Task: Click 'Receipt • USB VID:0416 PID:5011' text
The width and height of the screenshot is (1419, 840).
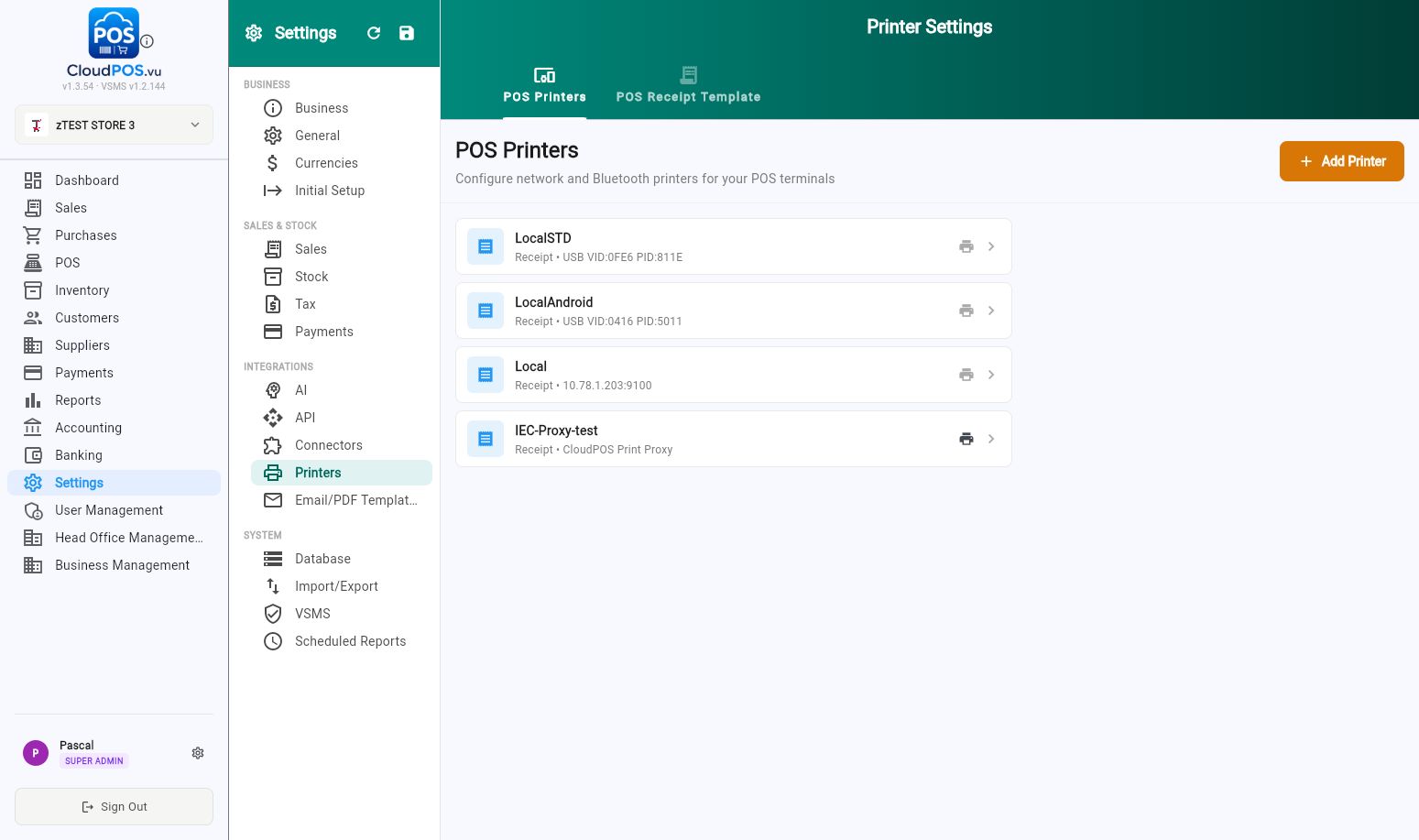Action: point(598,322)
